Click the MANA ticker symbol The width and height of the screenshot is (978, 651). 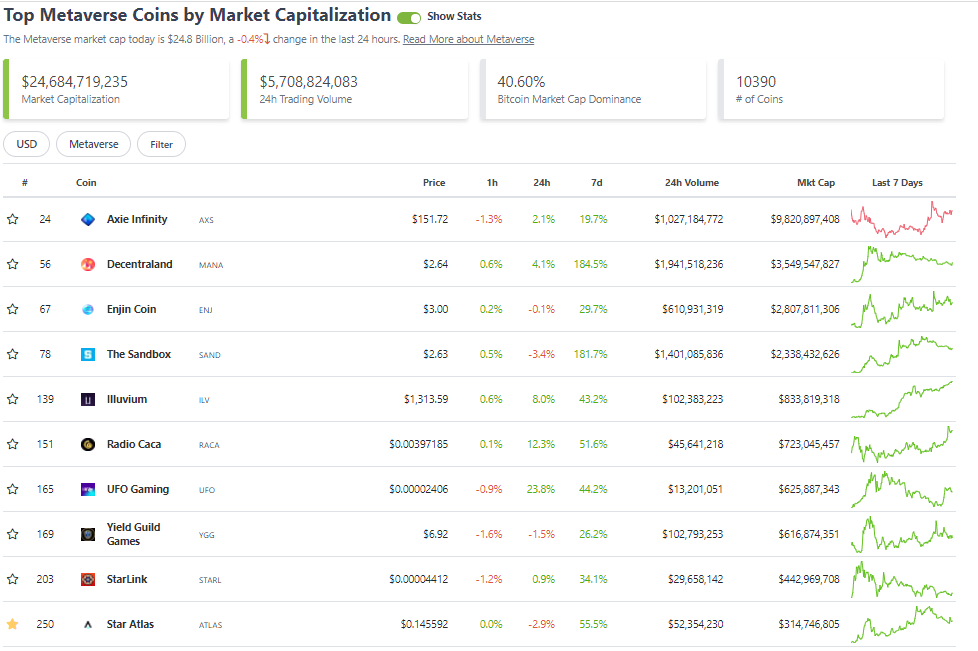[211, 265]
